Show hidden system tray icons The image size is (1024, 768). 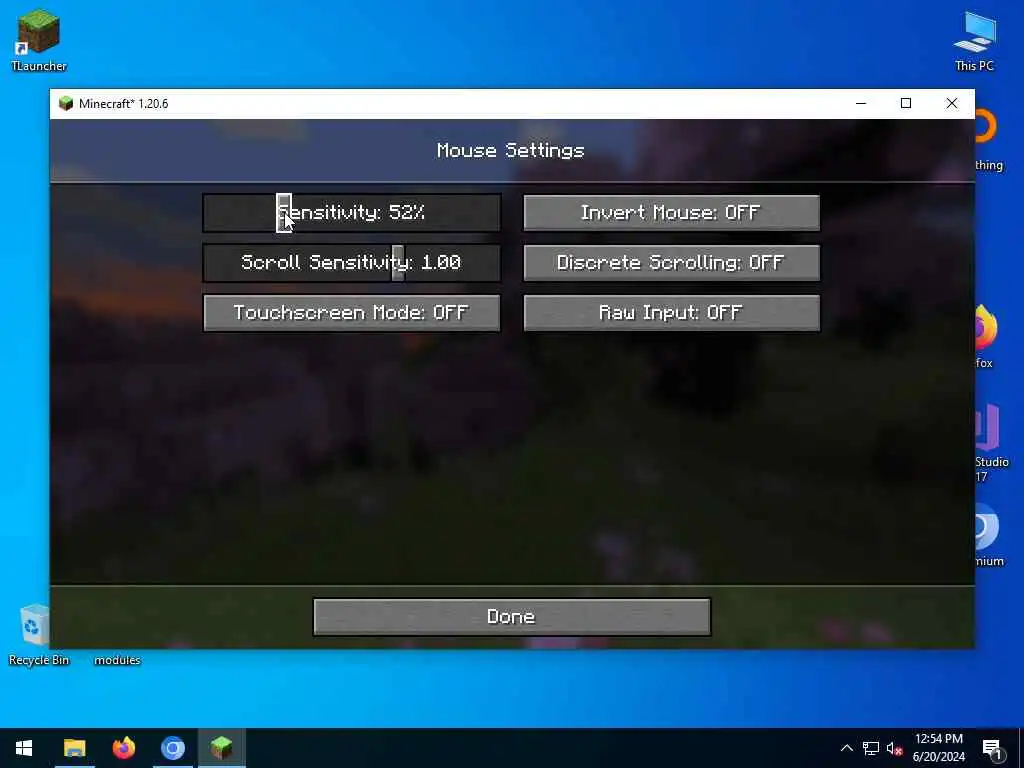point(846,748)
